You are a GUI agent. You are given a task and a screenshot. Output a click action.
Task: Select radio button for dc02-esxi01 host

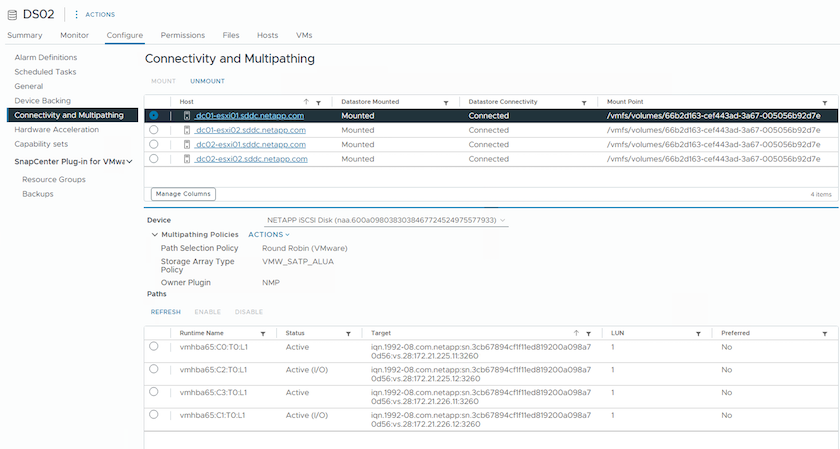154,144
